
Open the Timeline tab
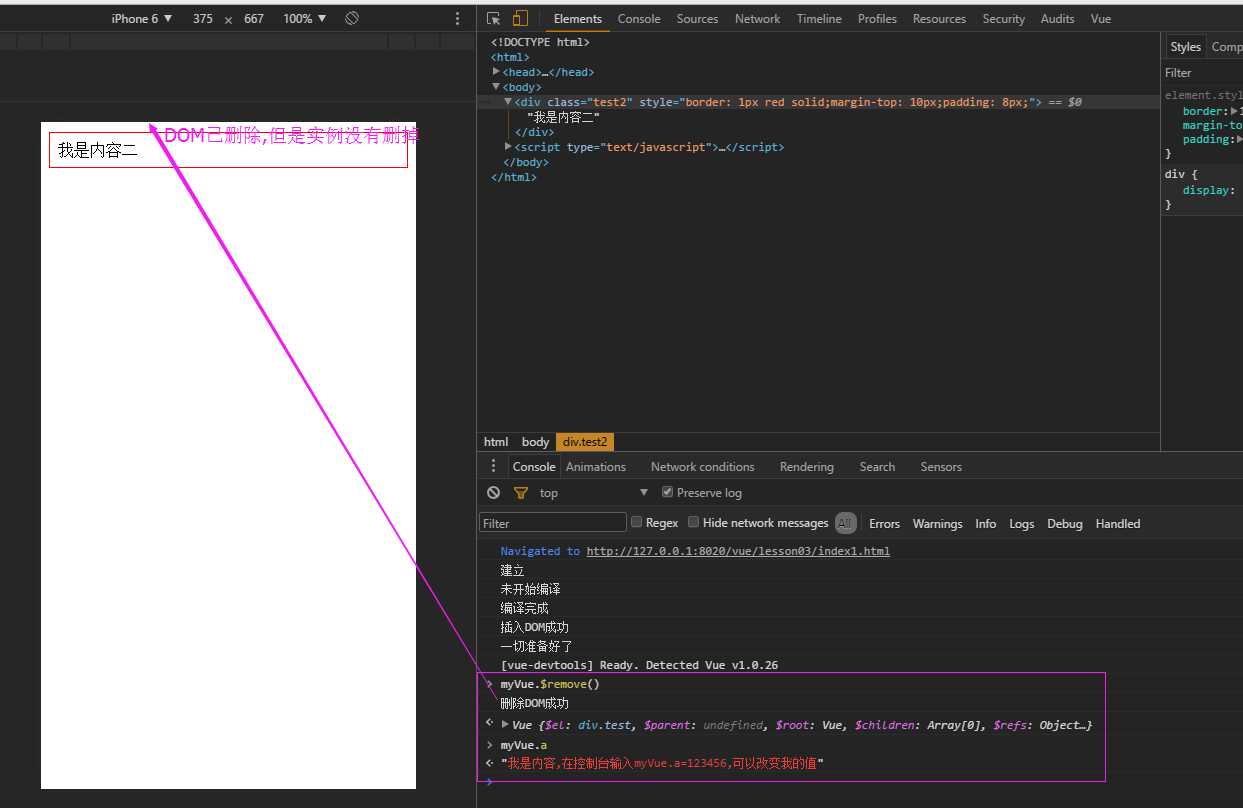coord(819,19)
